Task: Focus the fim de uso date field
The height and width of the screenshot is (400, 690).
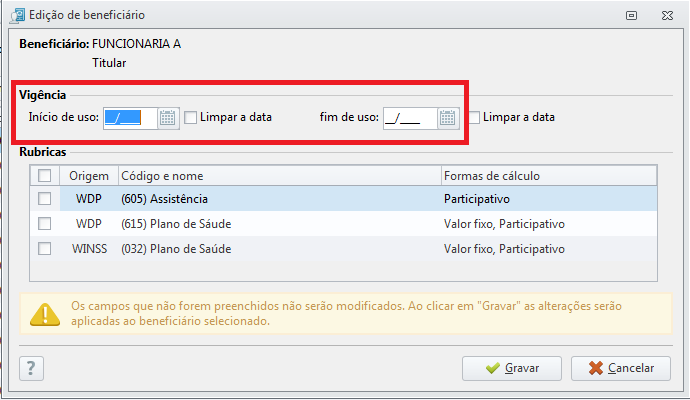Action: 411,118
